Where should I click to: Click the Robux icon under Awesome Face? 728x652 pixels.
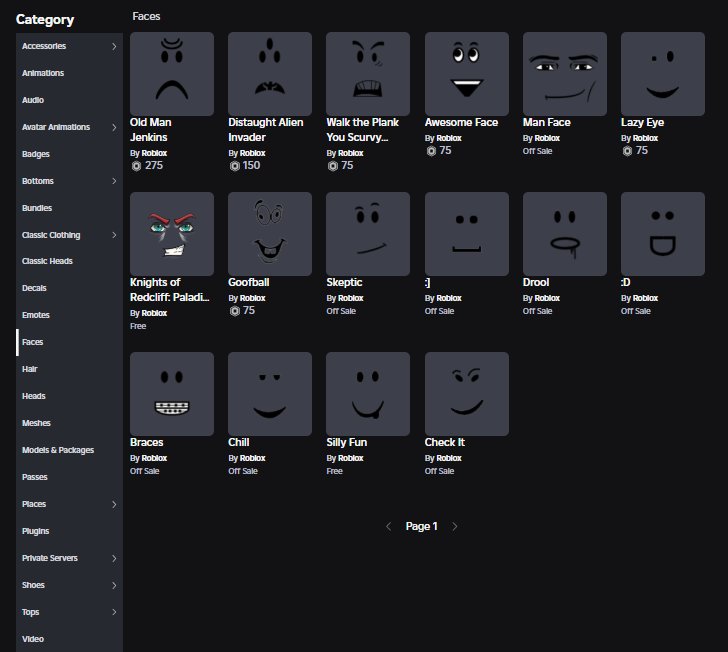(431, 151)
